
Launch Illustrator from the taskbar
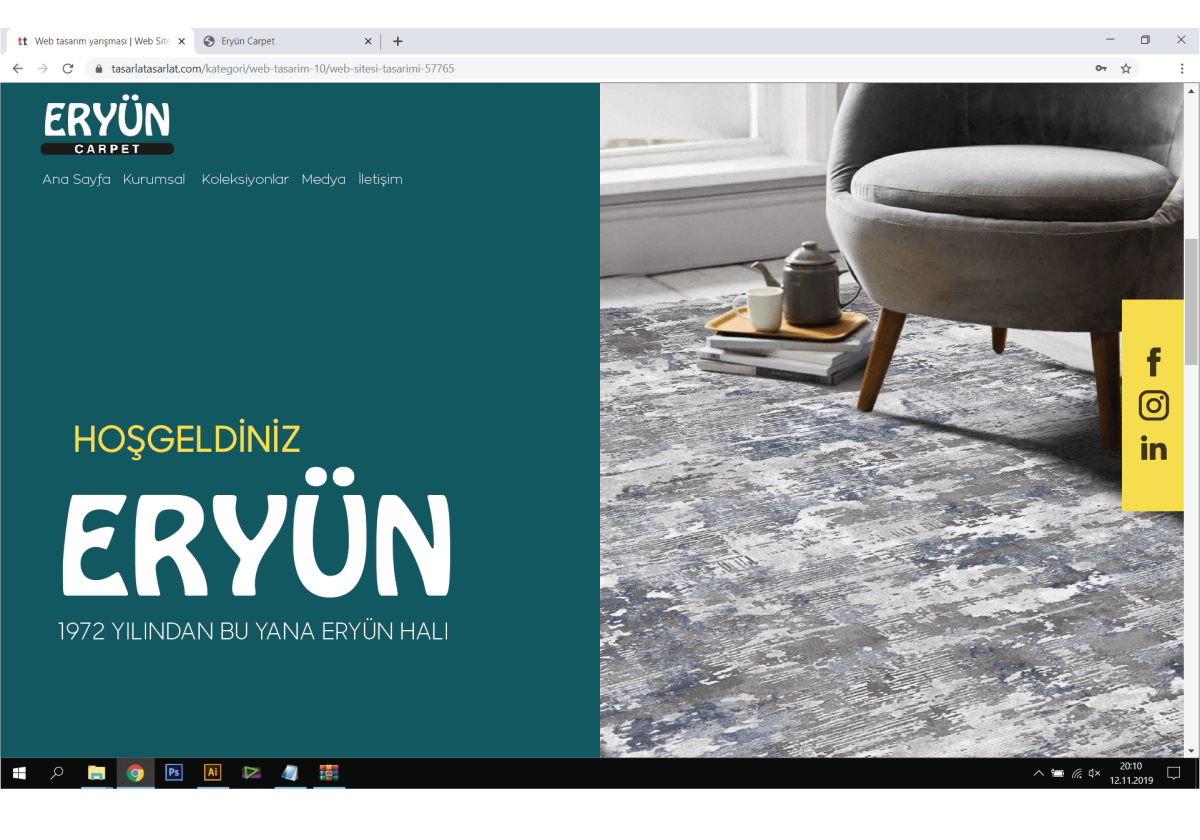212,772
